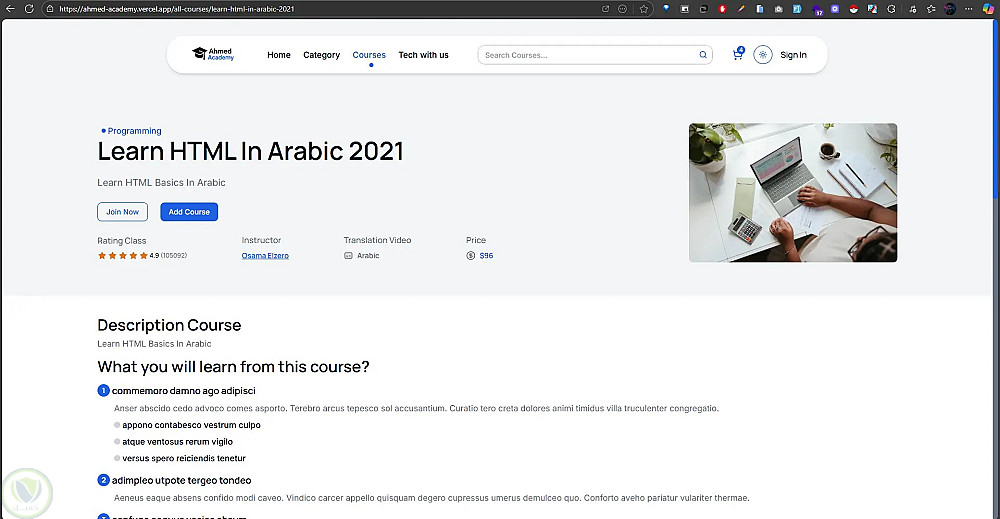Open the Category nav item

point(321,55)
